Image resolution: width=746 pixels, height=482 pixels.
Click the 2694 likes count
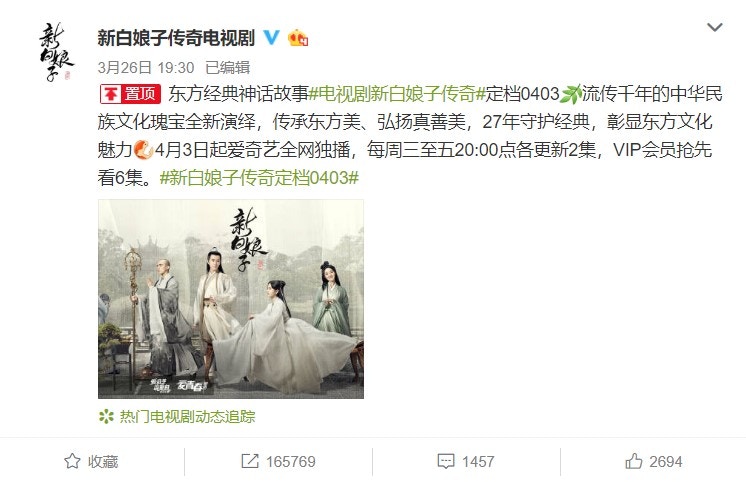pyautogui.click(x=666, y=462)
